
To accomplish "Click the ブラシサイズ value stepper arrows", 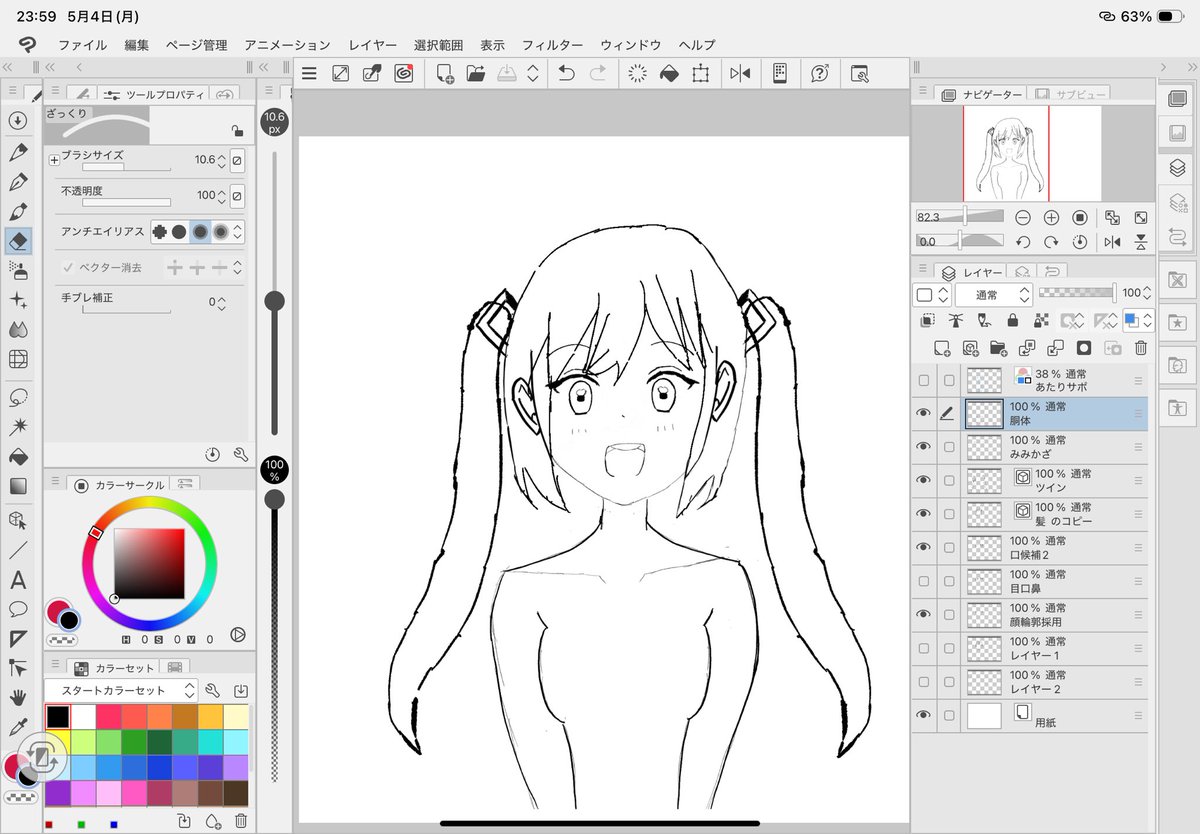I will coord(222,160).
